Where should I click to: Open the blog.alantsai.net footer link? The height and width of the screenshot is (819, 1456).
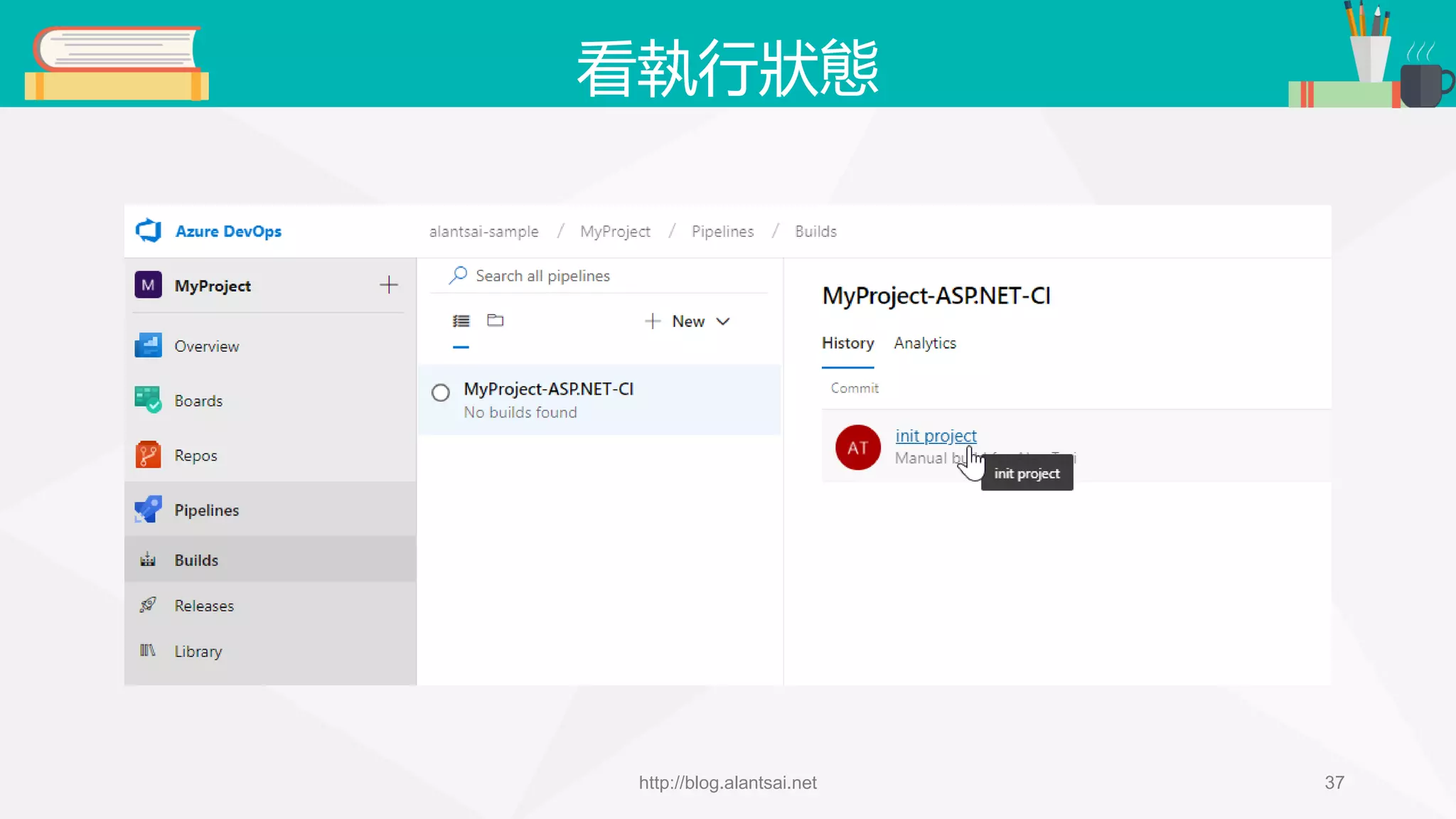[727, 783]
